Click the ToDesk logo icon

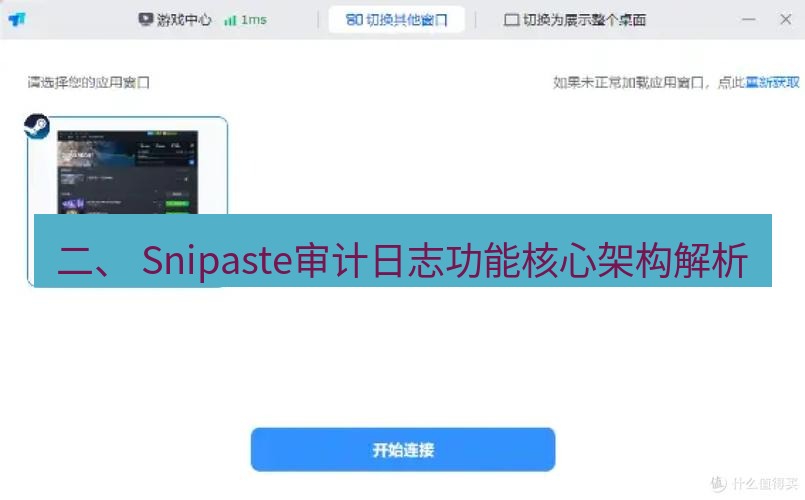[x=17, y=20]
